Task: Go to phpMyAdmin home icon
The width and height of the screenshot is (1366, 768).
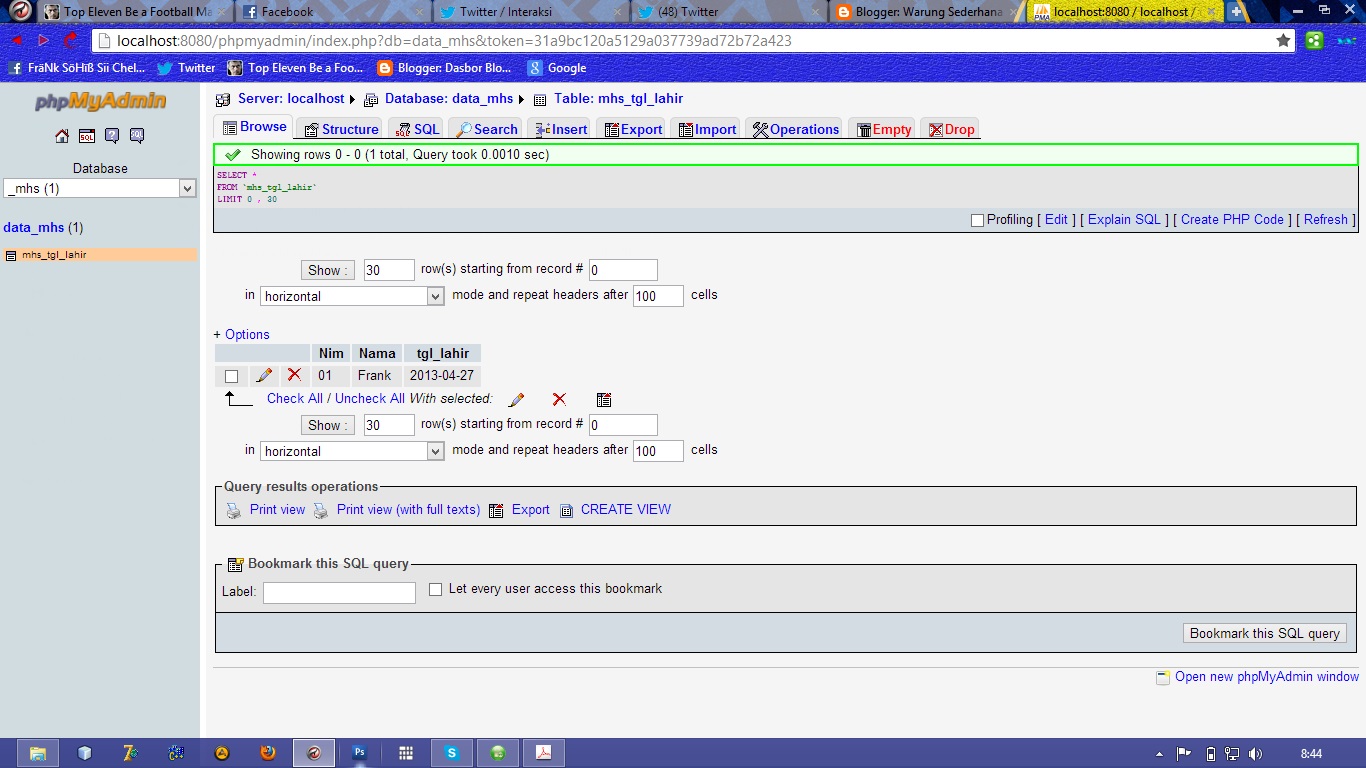Action: click(x=62, y=136)
